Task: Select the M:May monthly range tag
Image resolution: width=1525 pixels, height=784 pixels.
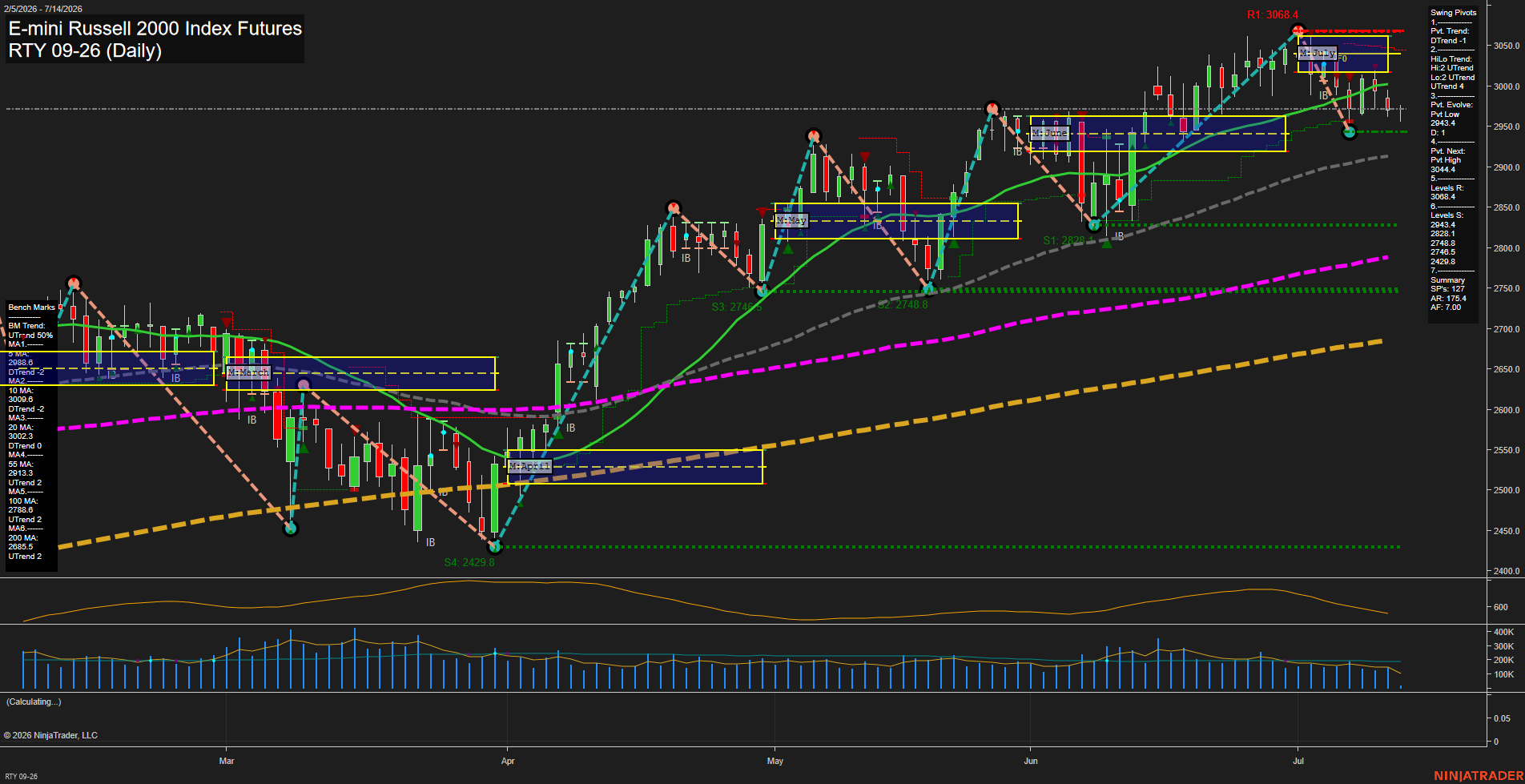Action: tap(792, 220)
